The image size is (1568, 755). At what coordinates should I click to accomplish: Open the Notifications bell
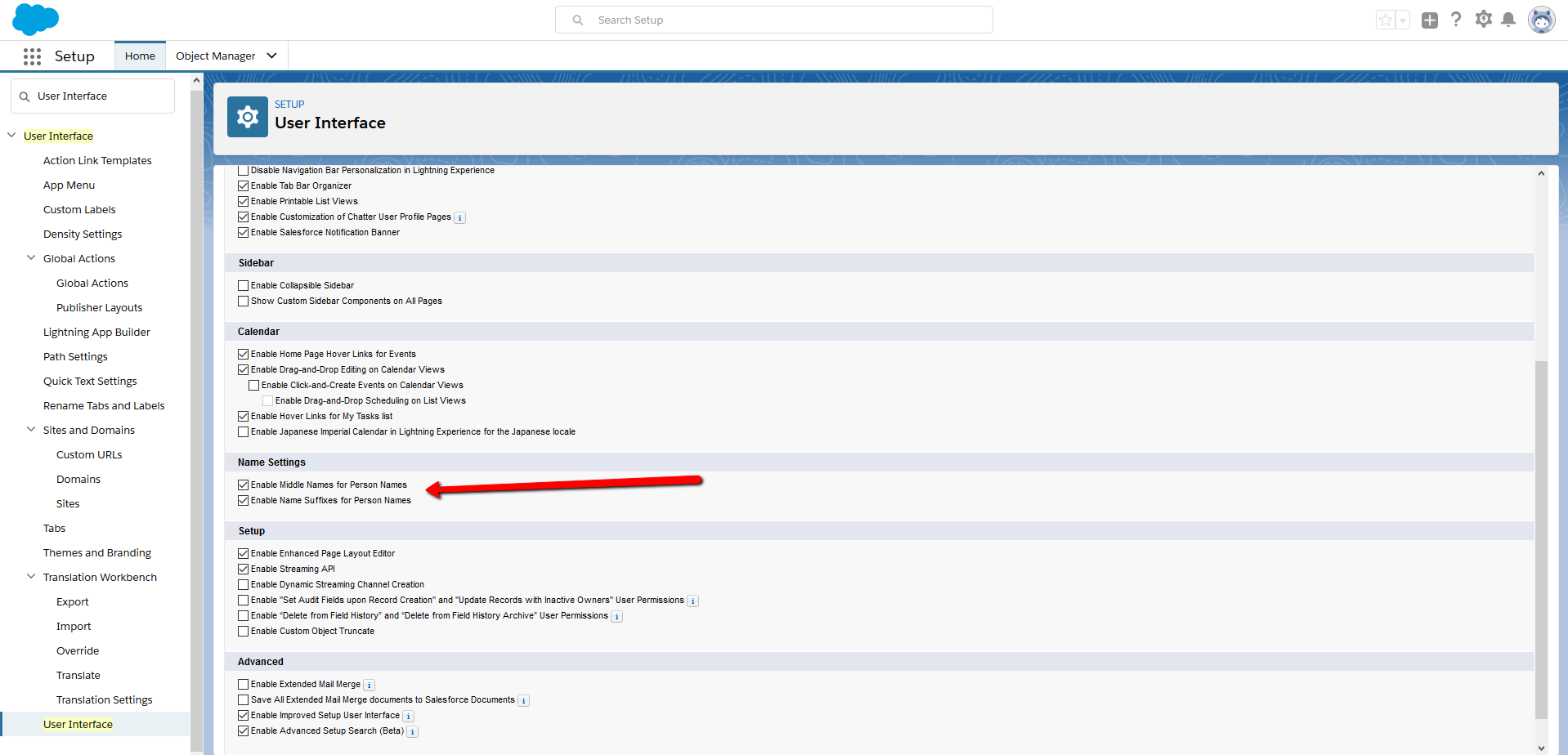(x=1508, y=20)
